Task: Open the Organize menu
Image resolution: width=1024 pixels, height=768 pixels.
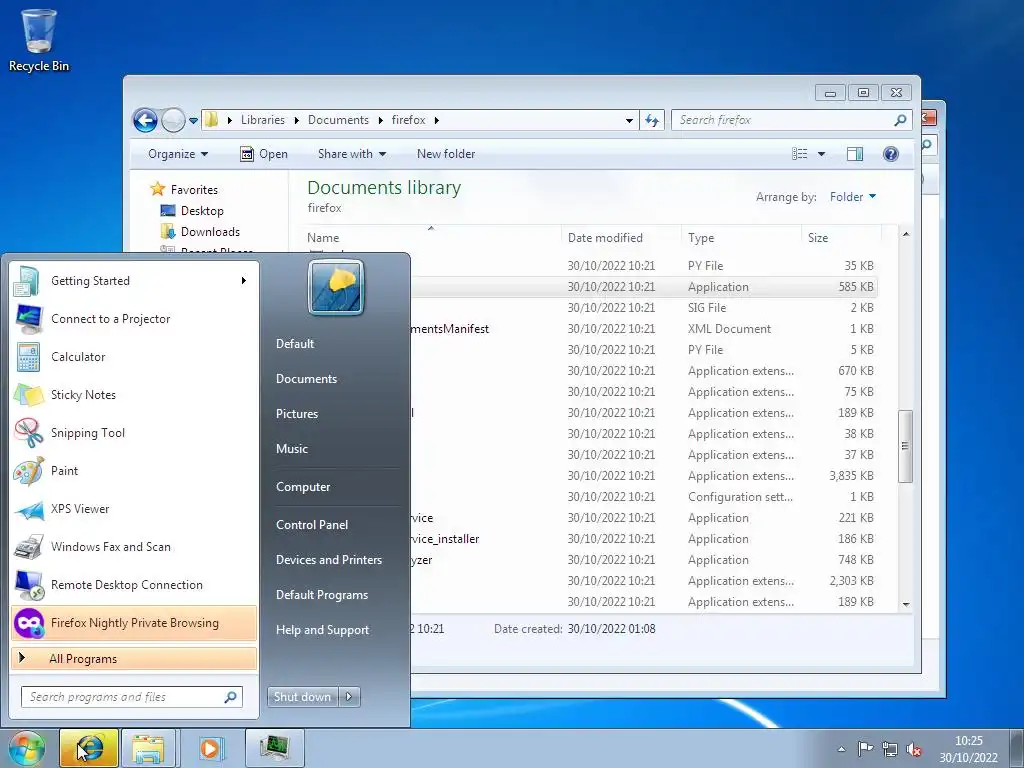Action: pos(178,154)
